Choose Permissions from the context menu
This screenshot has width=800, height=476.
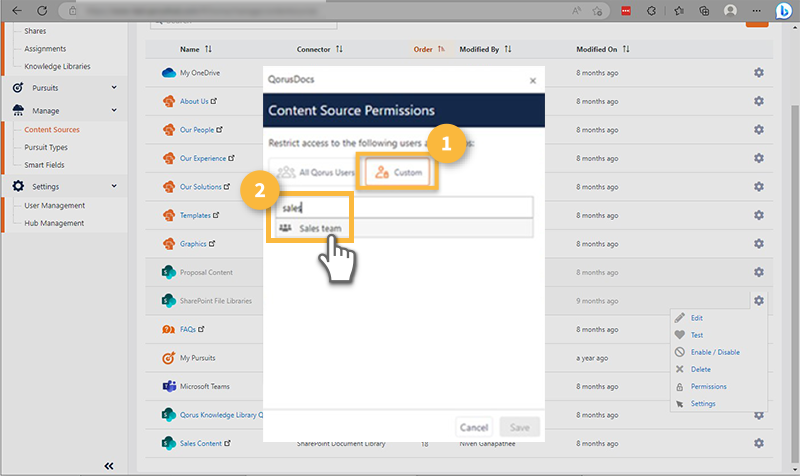(708, 386)
